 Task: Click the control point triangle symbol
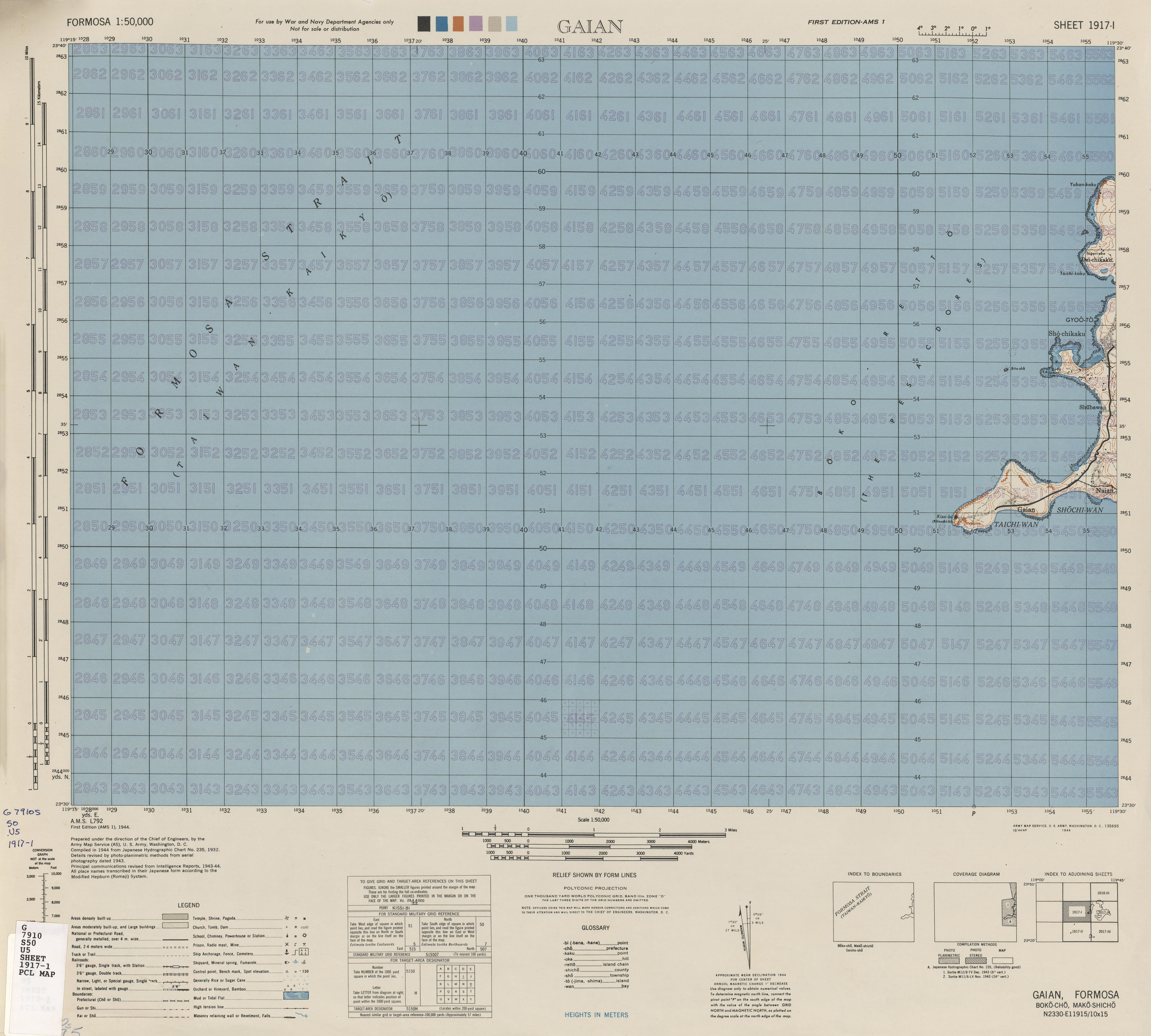point(287,972)
